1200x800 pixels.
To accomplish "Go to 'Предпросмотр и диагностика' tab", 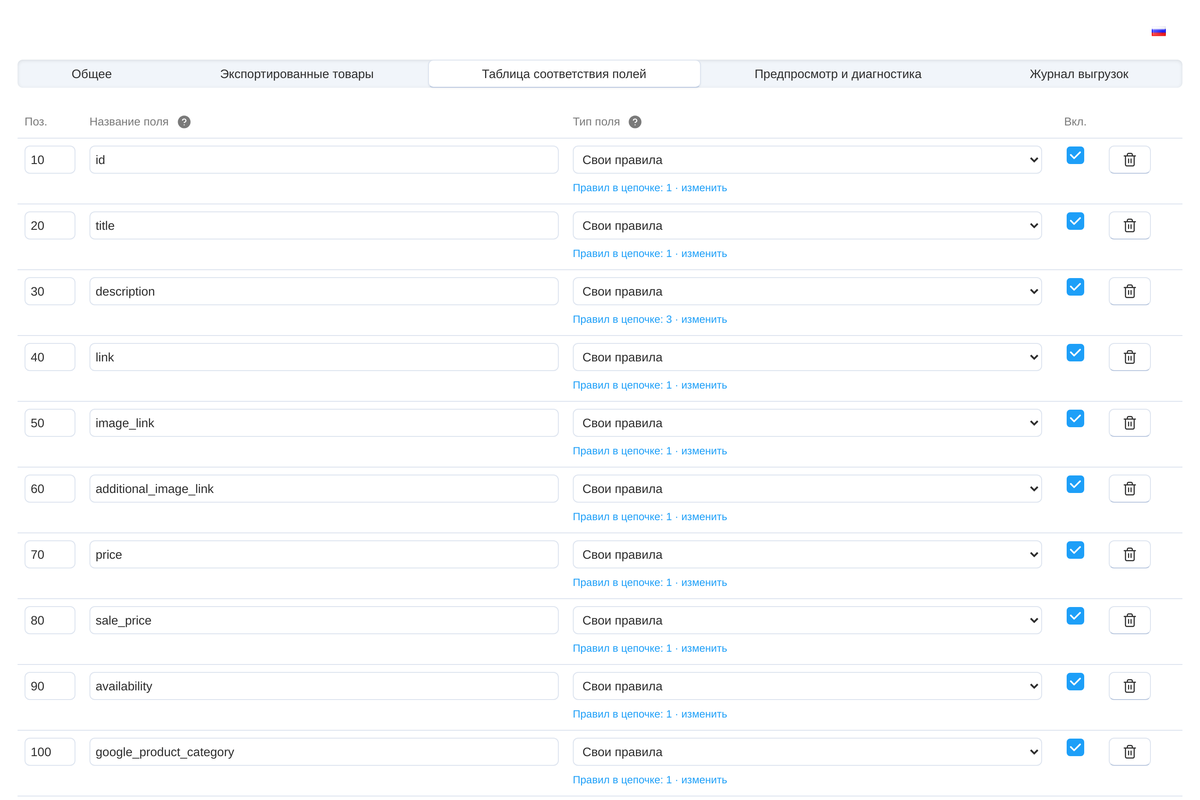I will click(x=838, y=74).
